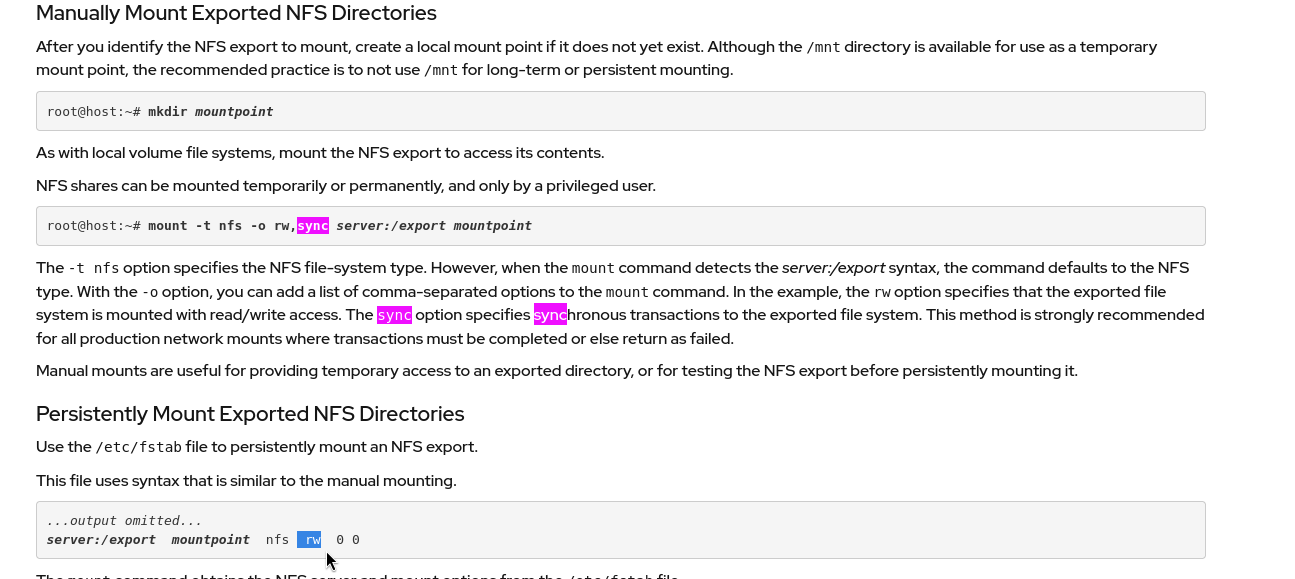This screenshot has width=1295, height=579.
Task: Click the word mountpoint in the fstab entry
Action: click(210, 540)
